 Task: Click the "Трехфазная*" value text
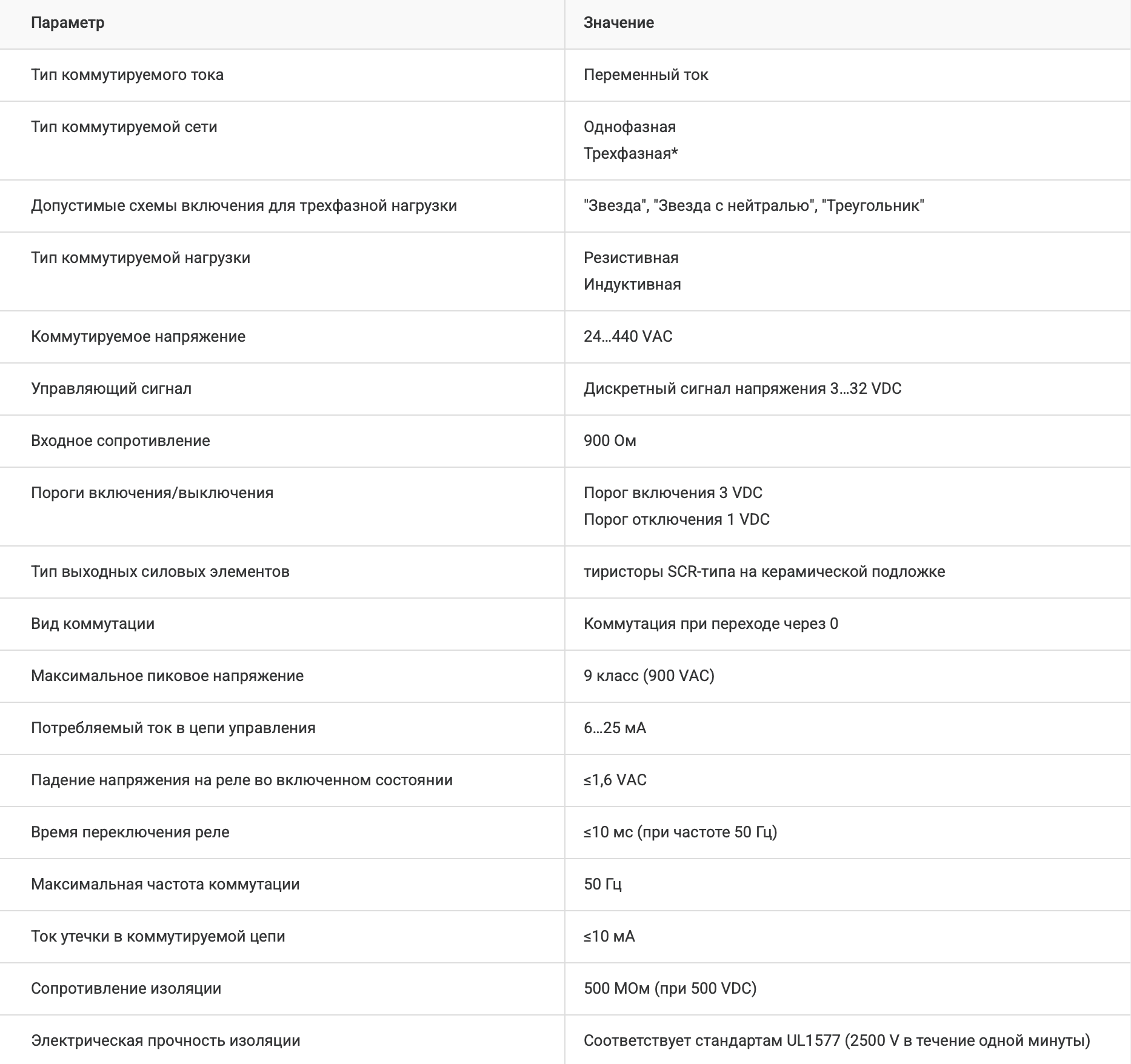(x=630, y=154)
